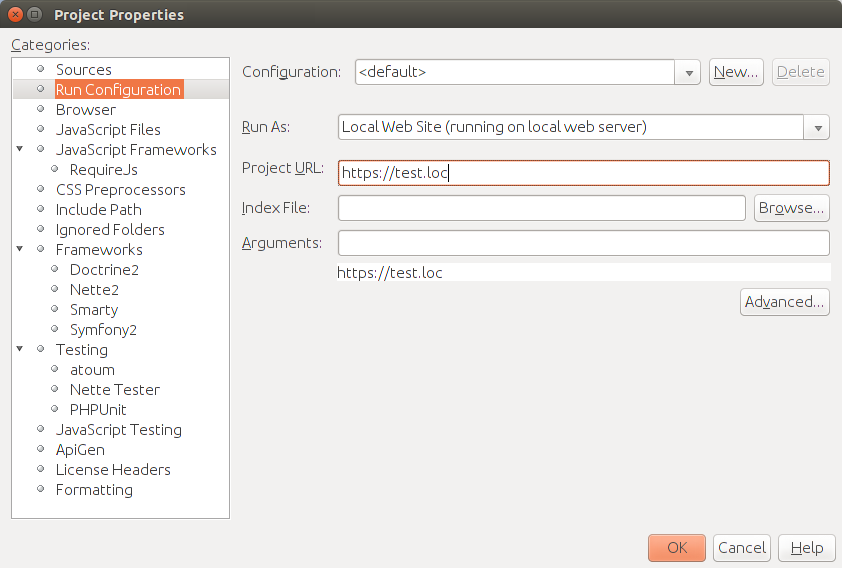Confirm with the OK button
The height and width of the screenshot is (568, 842).
(677, 548)
